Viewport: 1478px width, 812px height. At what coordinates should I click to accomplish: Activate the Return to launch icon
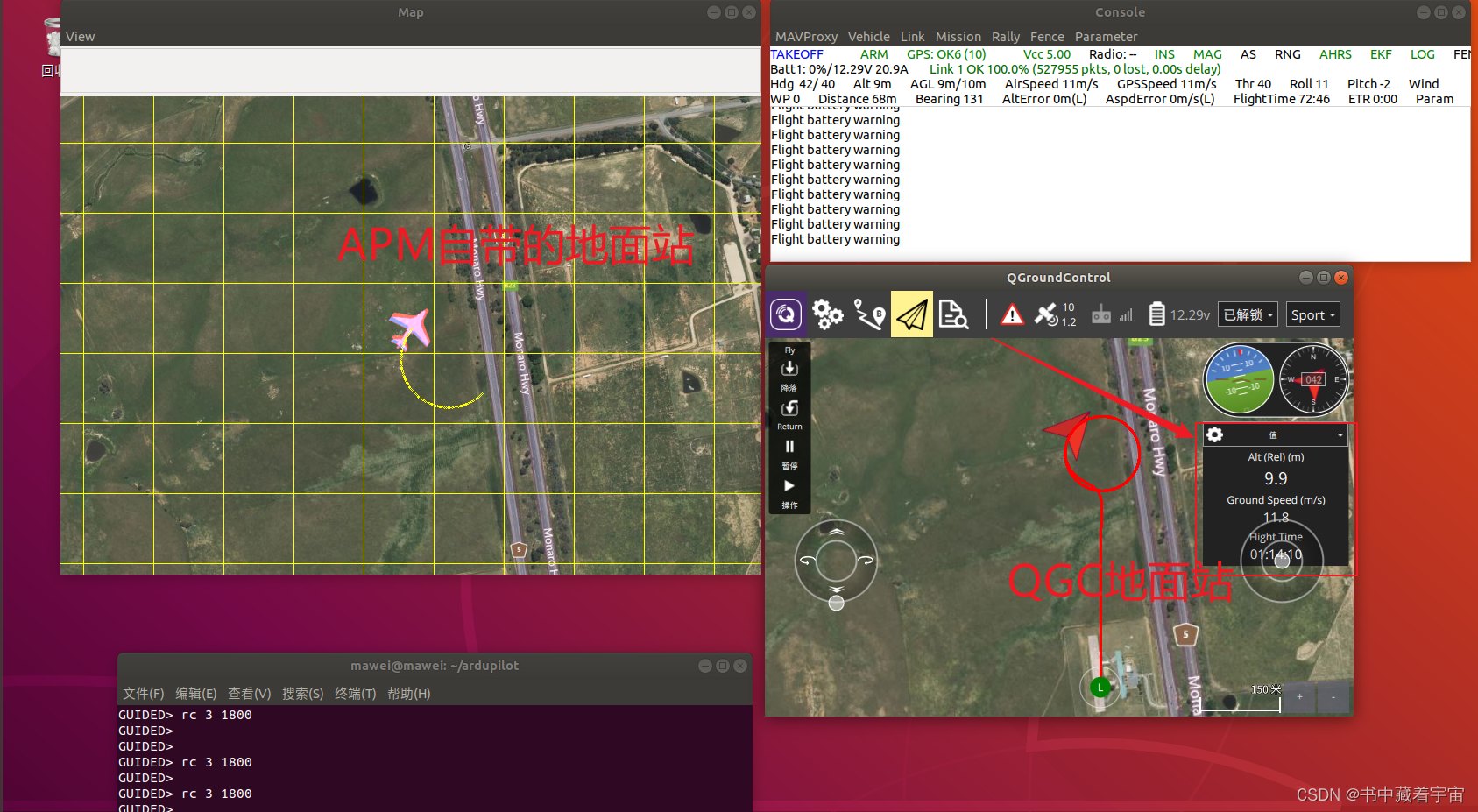click(789, 408)
